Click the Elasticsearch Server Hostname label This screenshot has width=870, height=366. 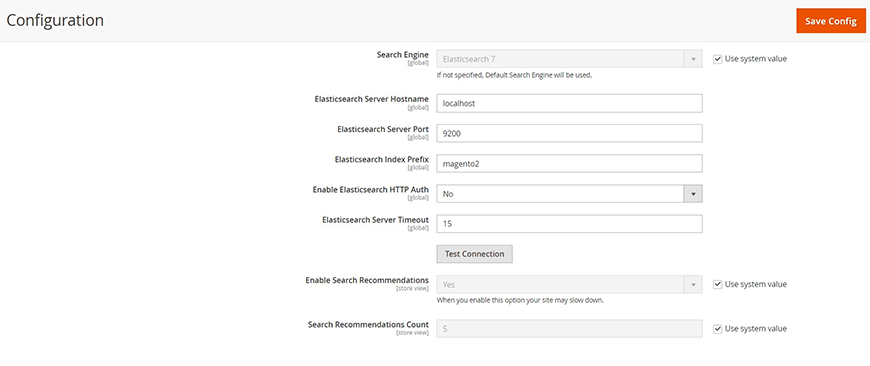tap(371, 99)
